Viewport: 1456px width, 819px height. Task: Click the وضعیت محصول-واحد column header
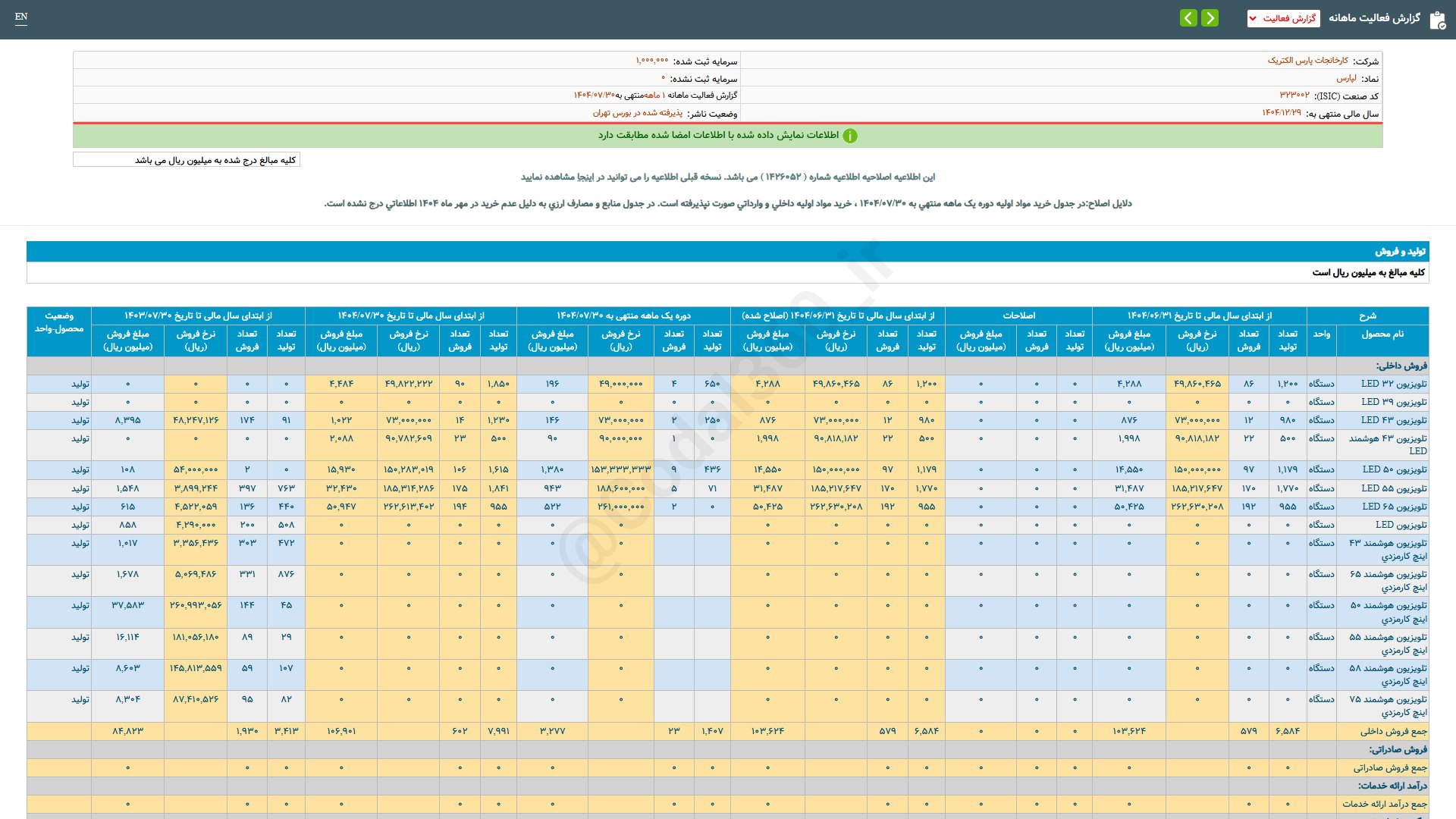(59, 322)
